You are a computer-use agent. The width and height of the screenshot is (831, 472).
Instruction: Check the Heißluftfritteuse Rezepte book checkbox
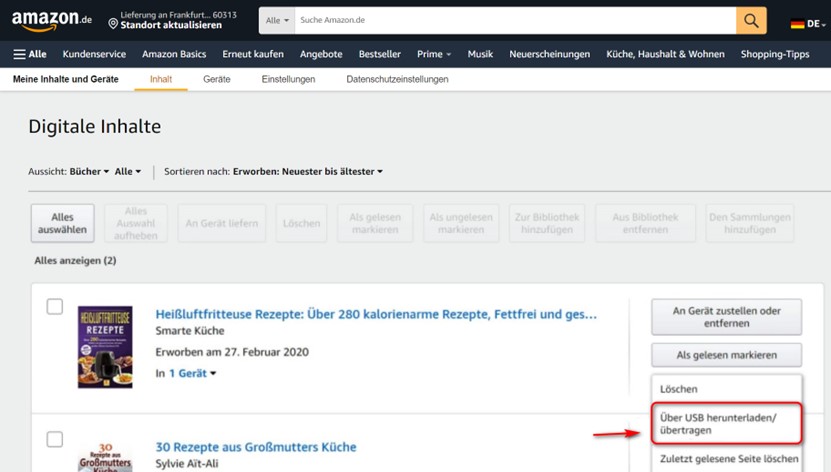tap(55, 307)
